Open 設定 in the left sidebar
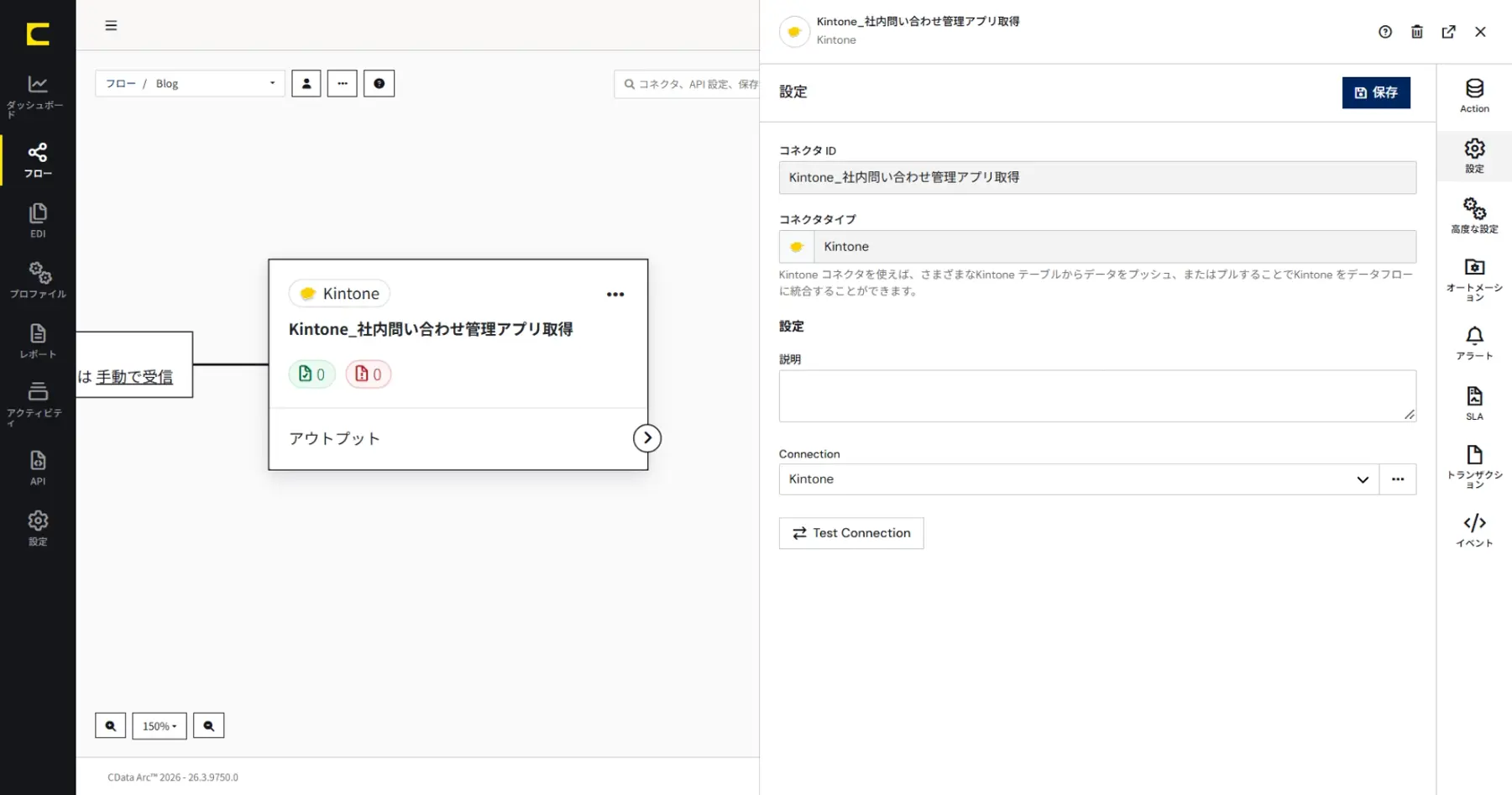 (37, 529)
